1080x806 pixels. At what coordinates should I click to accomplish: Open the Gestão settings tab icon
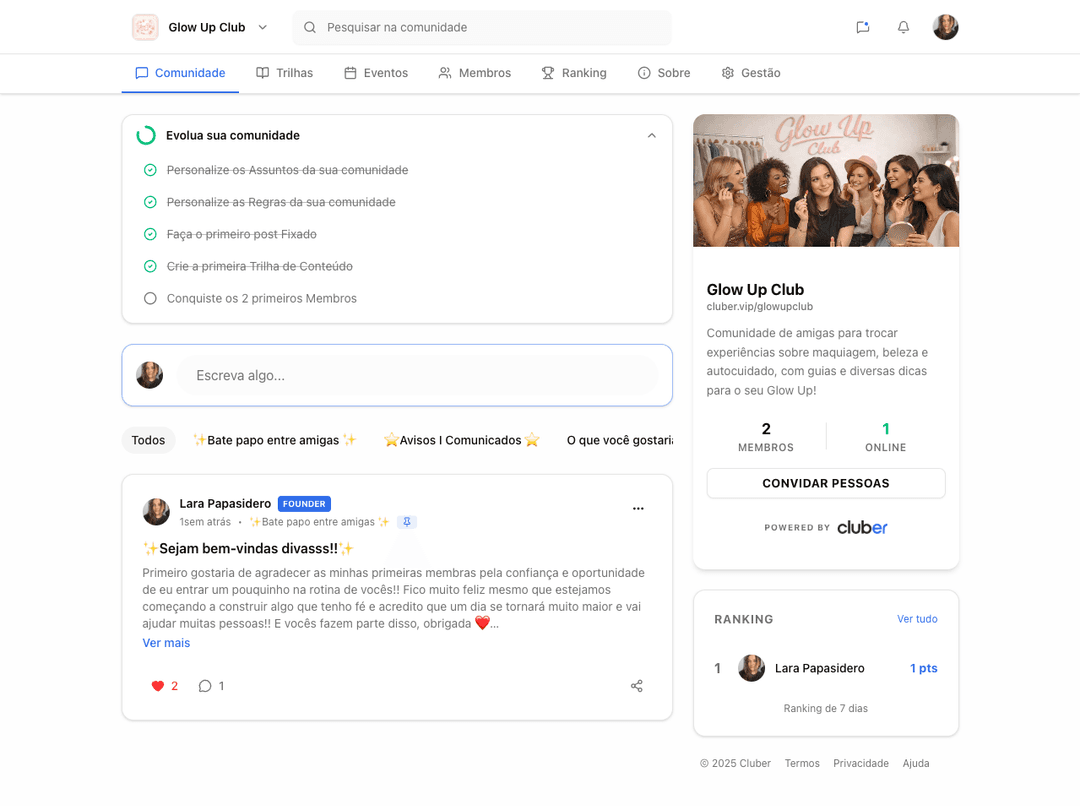pyautogui.click(x=726, y=72)
